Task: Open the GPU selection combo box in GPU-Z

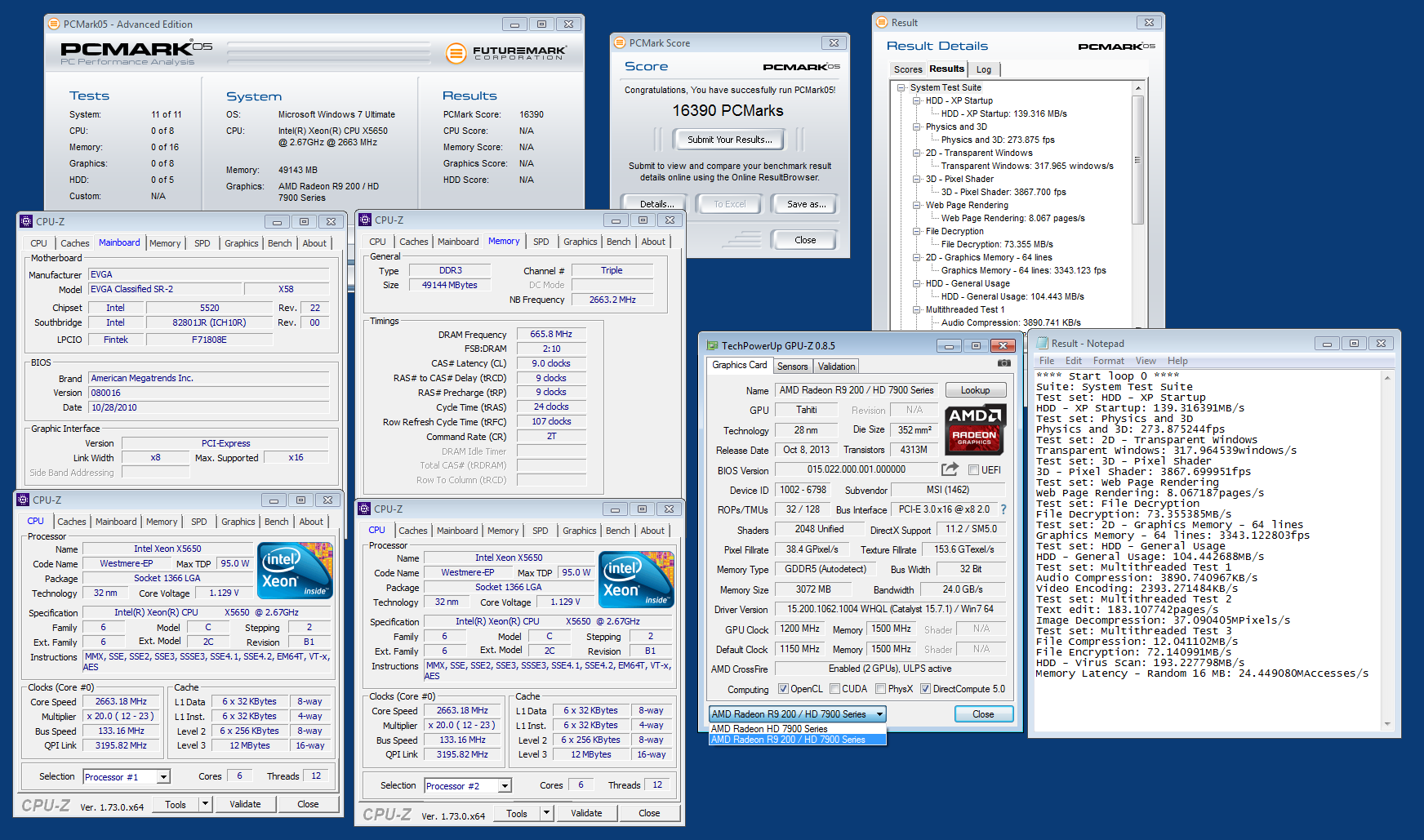Action: coord(798,714)
